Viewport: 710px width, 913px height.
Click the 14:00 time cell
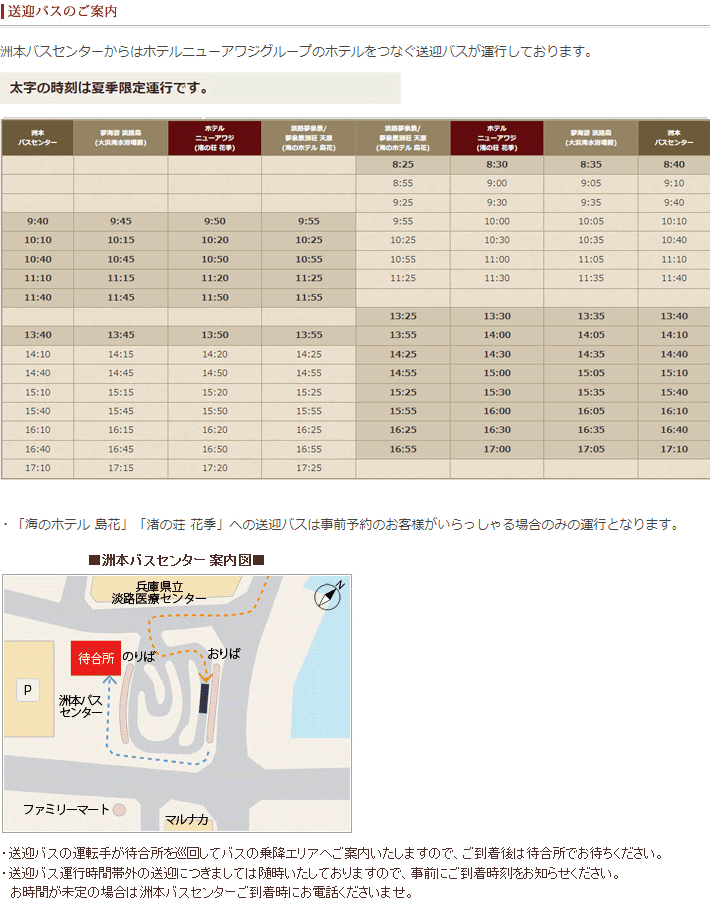click(497, 335)
